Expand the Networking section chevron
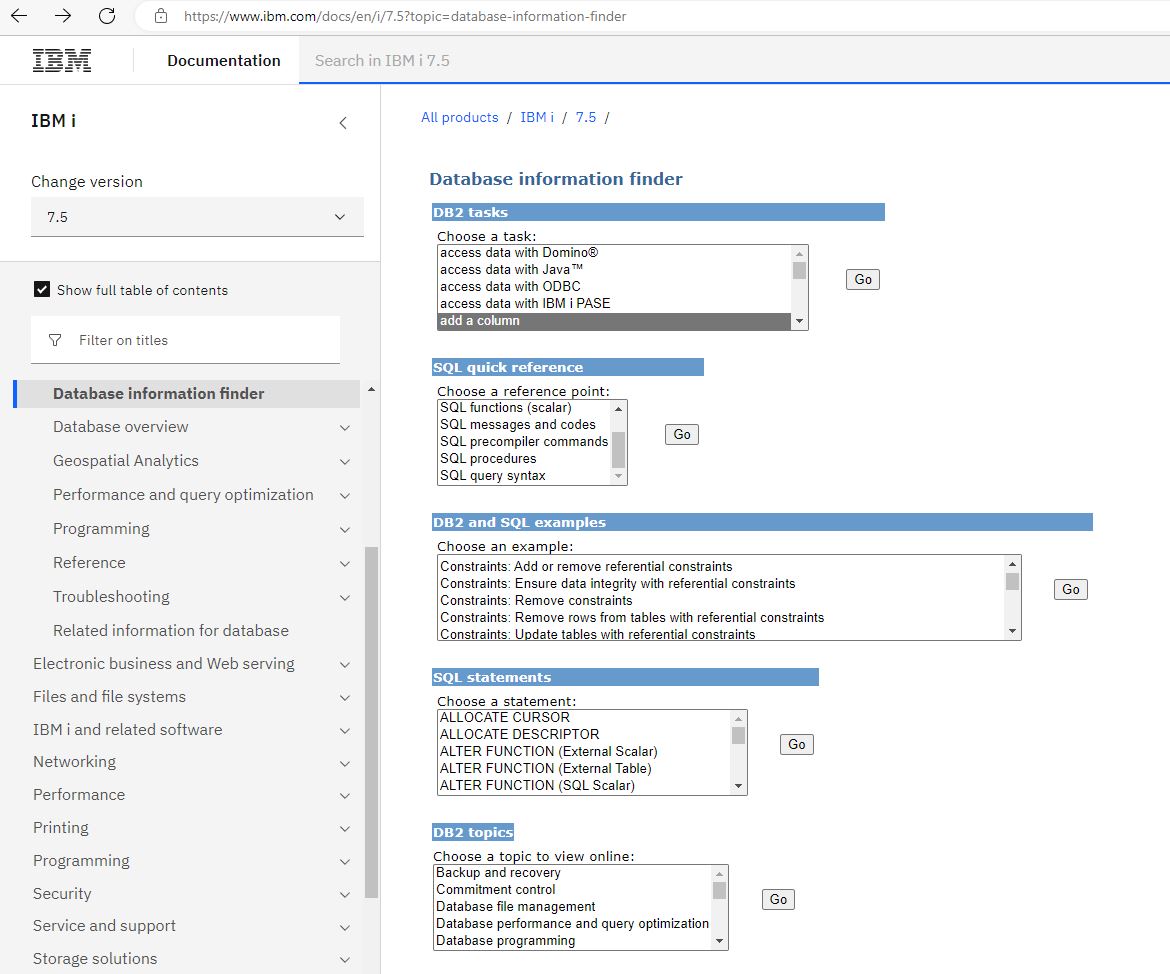1170x974 pixels. point(345,764)
